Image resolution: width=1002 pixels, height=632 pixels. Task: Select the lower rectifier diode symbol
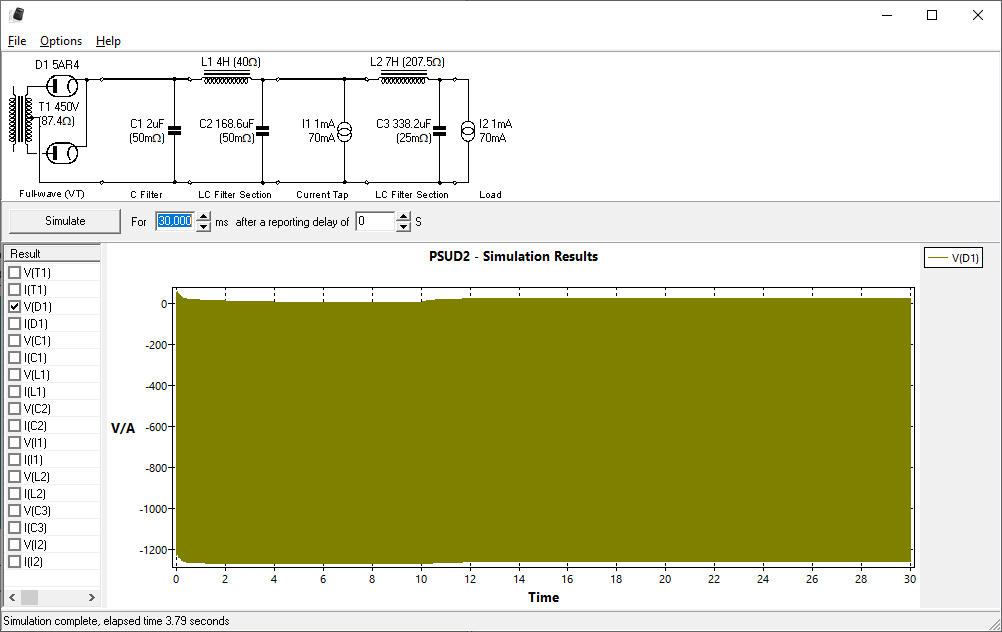[x=62, y=153]
